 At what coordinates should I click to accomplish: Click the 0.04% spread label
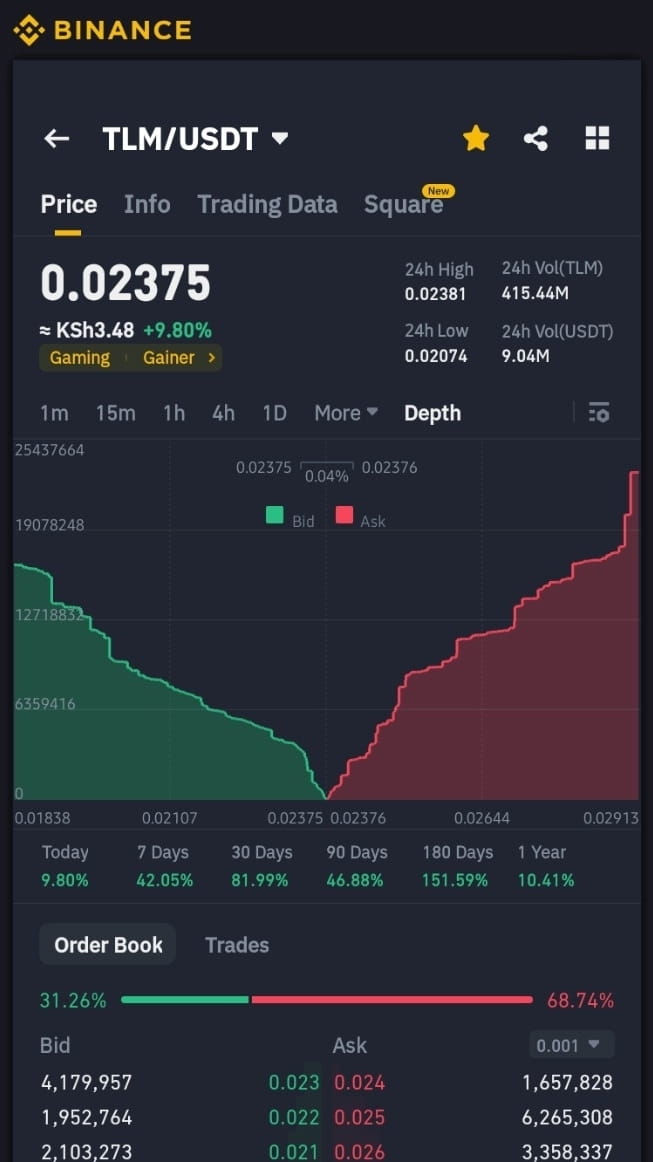click(327, 476)
